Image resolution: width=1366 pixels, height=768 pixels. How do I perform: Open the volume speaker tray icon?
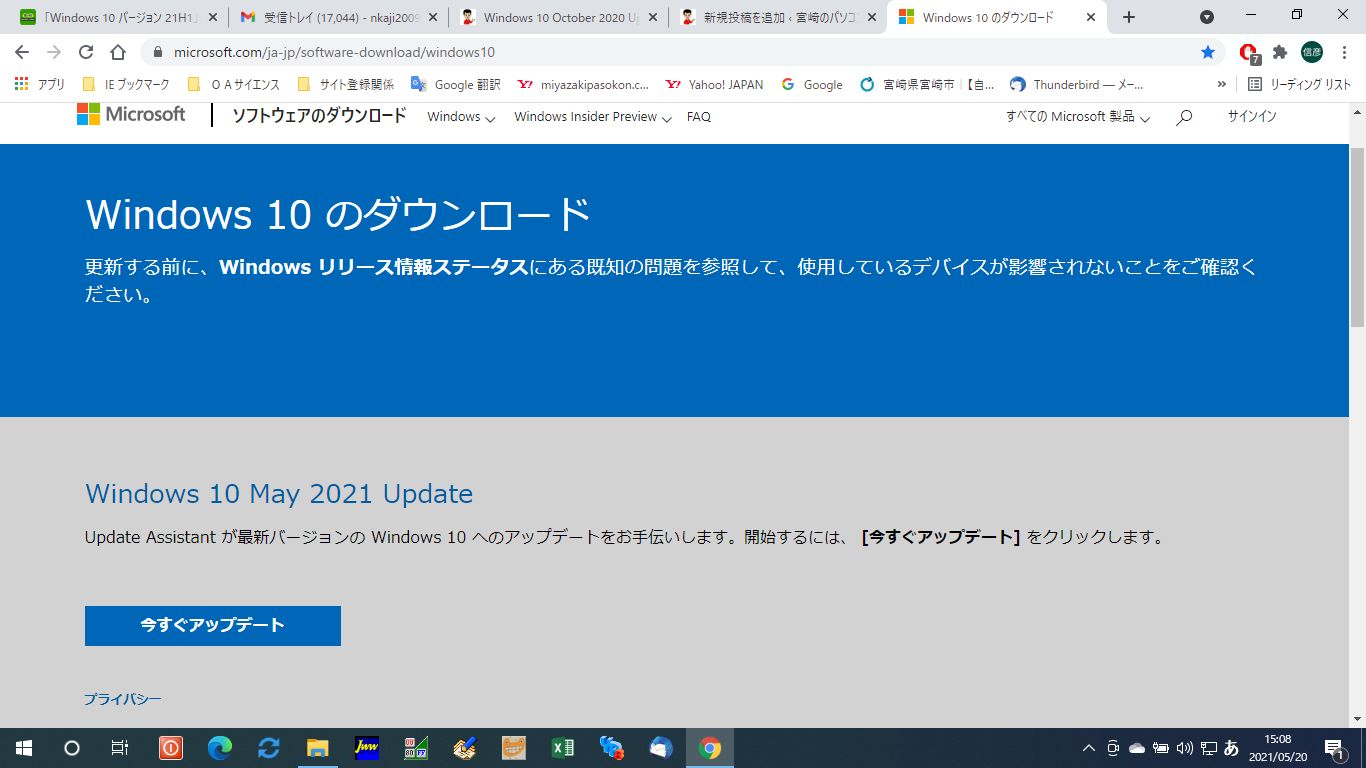coord(1185,748)
